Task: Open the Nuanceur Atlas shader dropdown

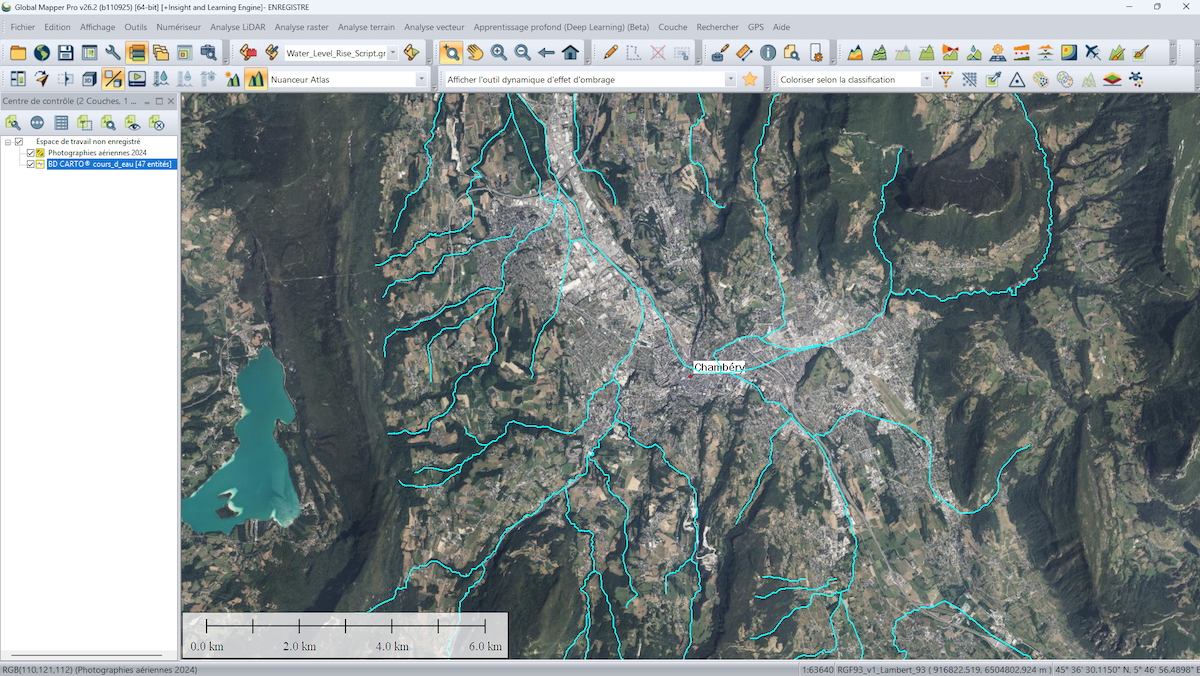Action: click(421, 79)
